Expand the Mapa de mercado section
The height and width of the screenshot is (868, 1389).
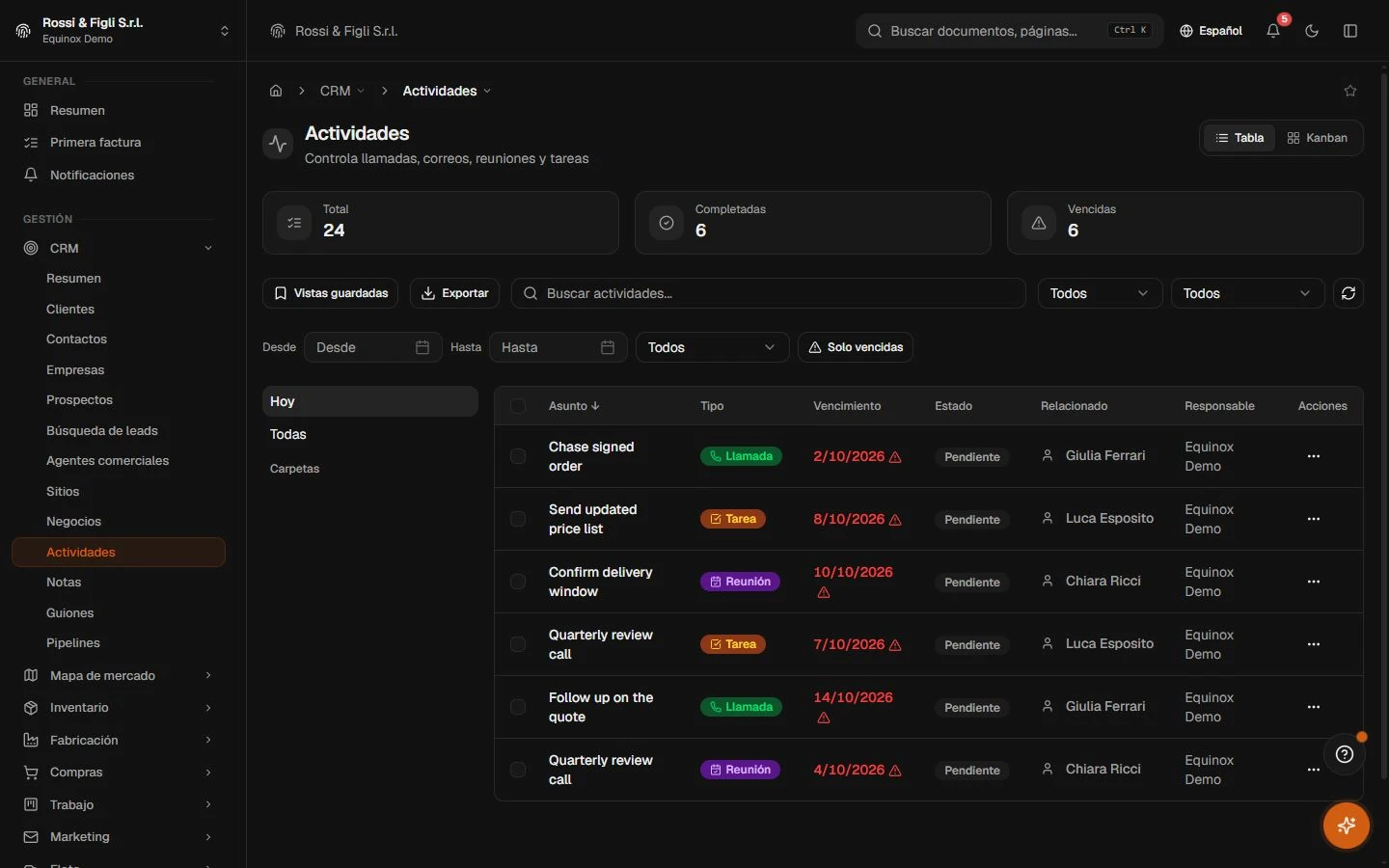click(x=208, y=676)
